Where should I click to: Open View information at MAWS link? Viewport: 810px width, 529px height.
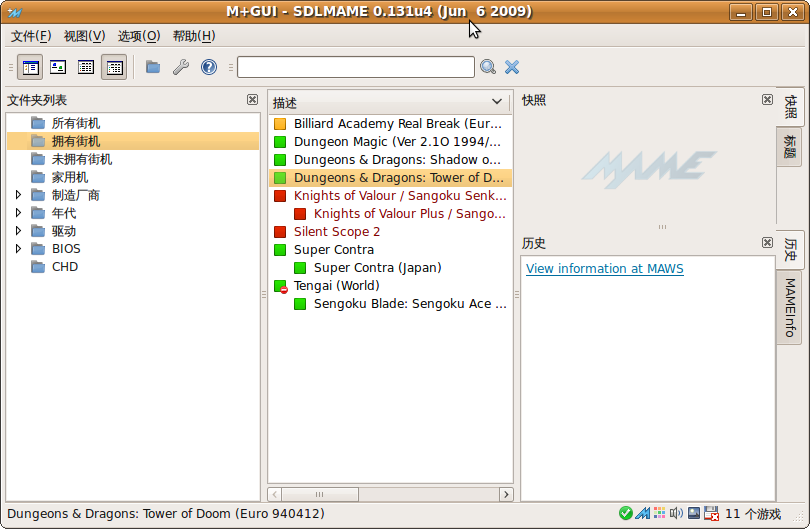click(x=604, y=269)
